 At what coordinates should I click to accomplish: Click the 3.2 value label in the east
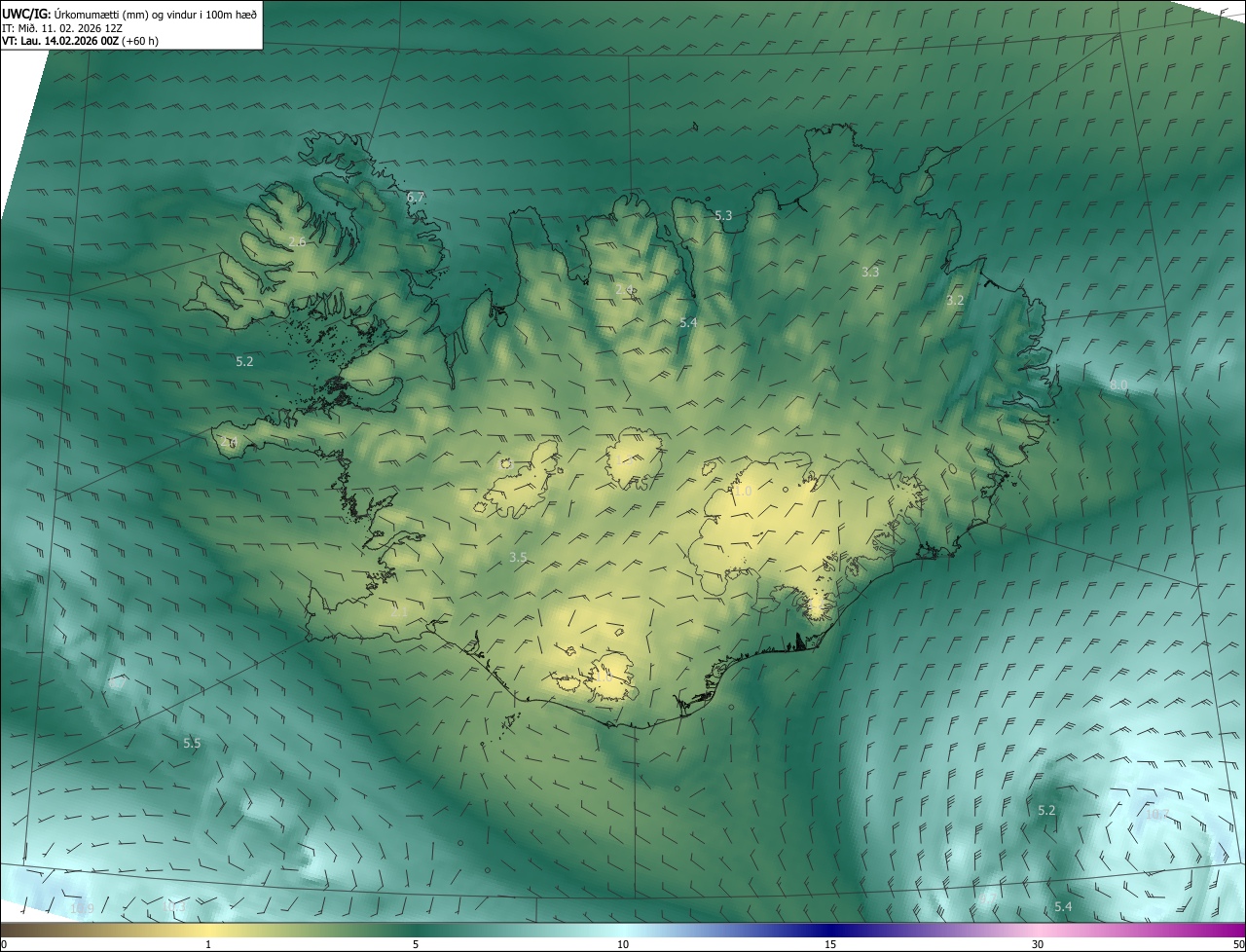pos(955,300)
